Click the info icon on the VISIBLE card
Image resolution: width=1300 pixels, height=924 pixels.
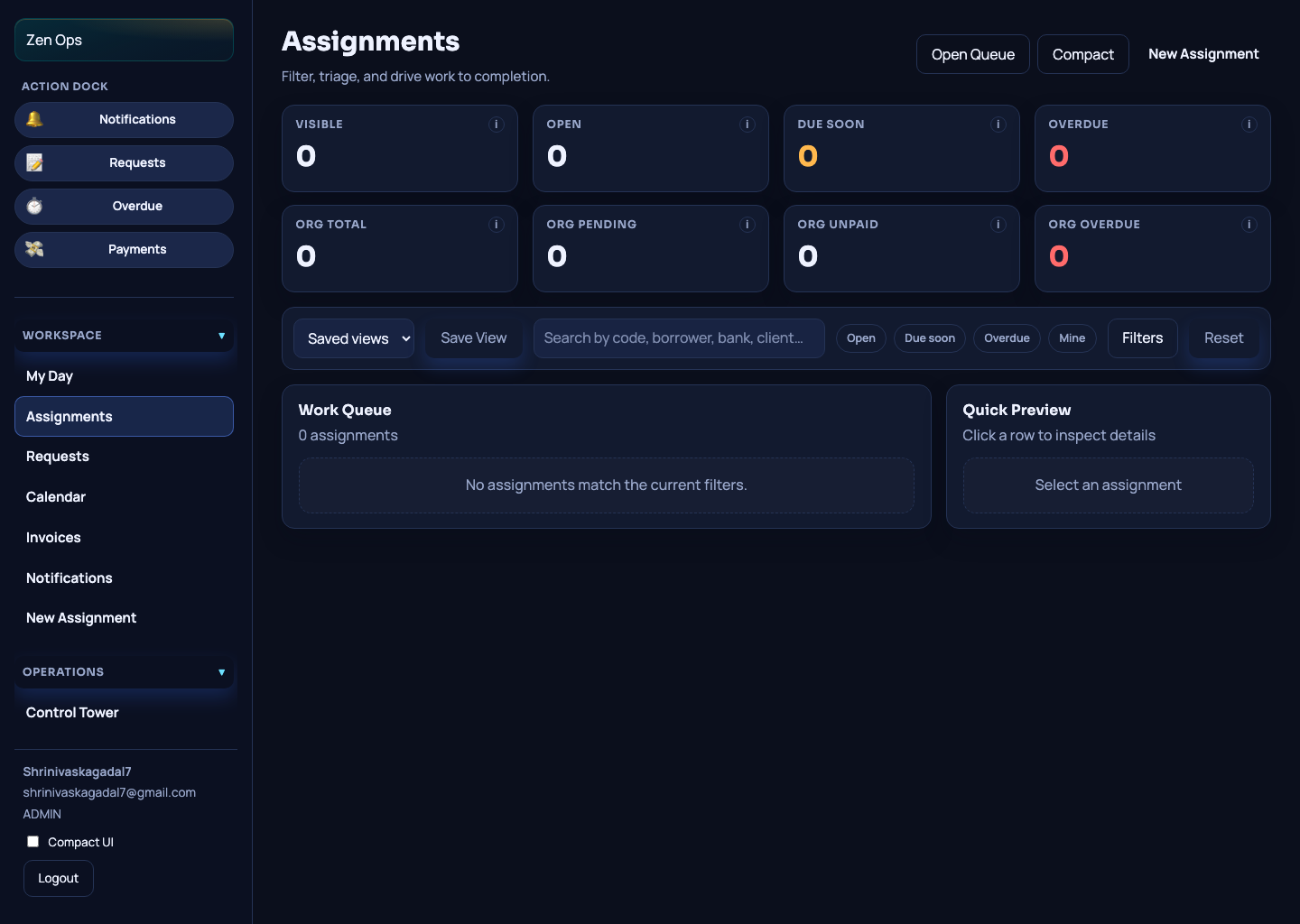click(x=497, y=125)
